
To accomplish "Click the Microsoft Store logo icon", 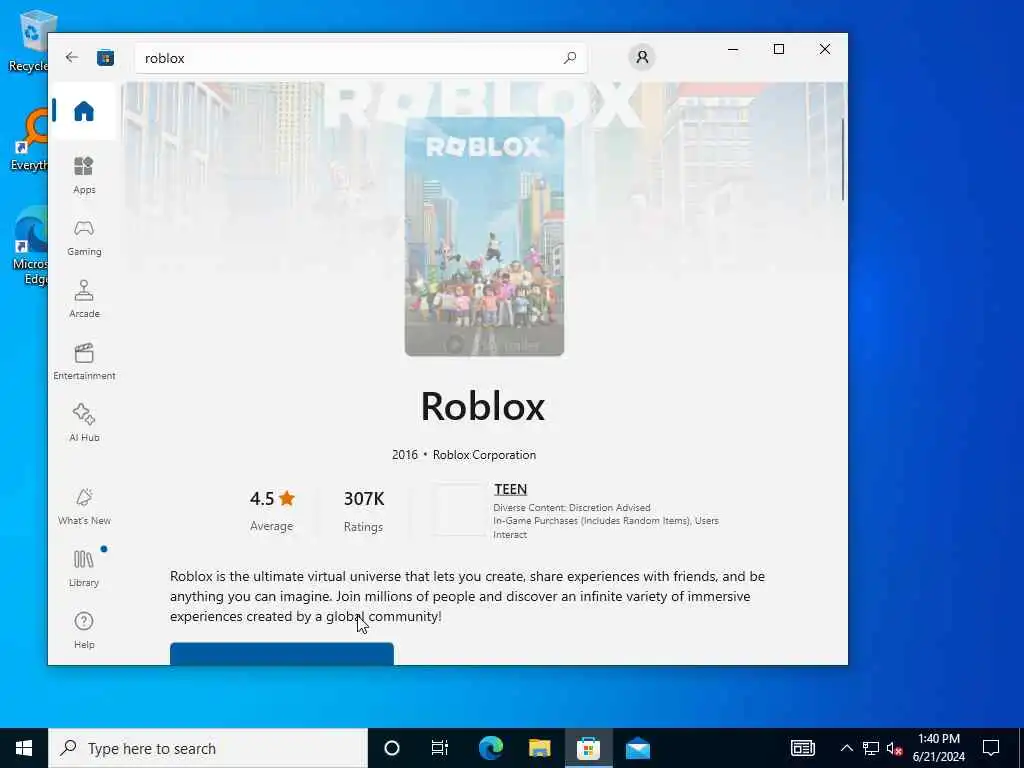I will [105, 57].
